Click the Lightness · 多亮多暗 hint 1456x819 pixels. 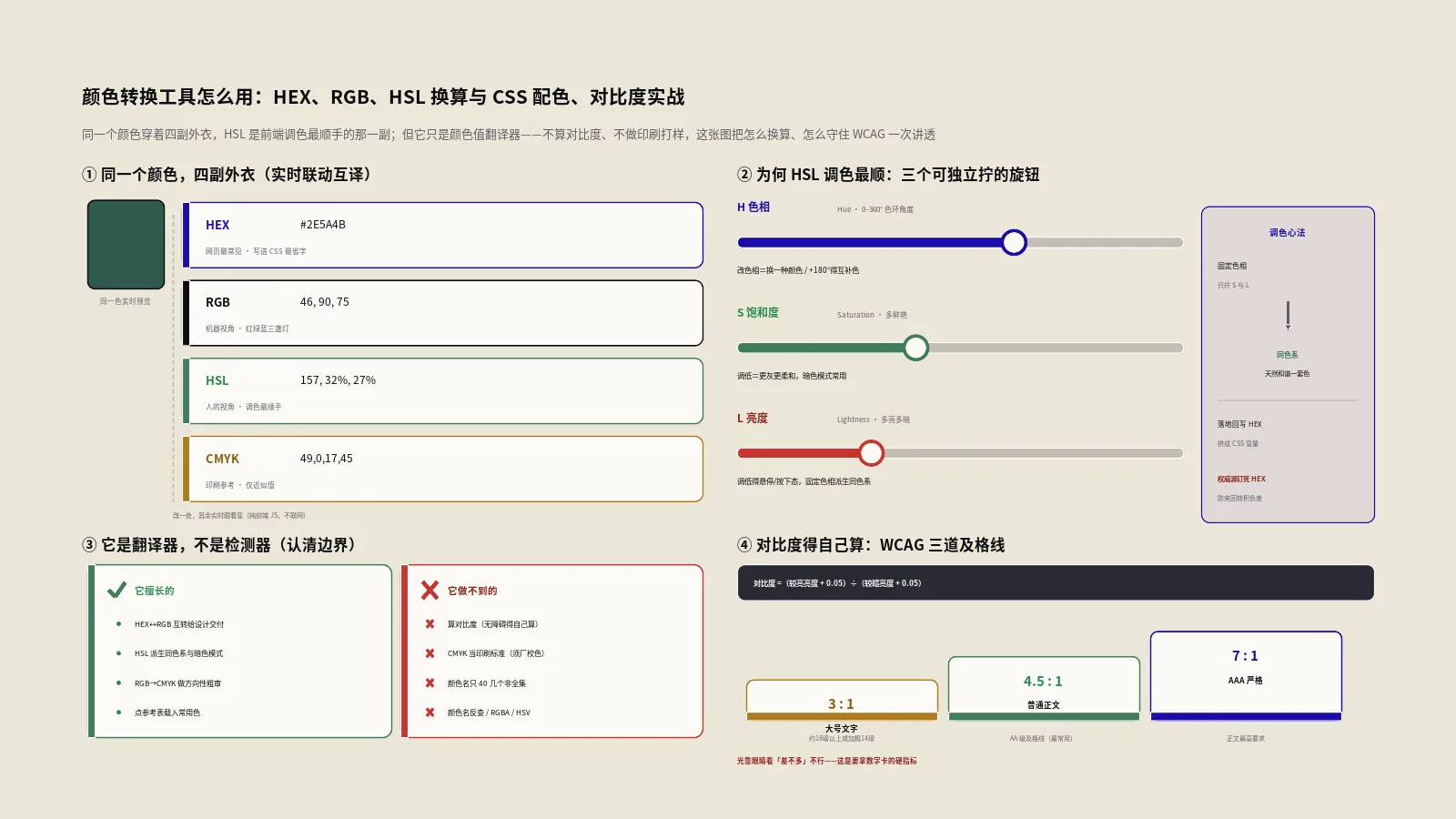coord(874,420)
